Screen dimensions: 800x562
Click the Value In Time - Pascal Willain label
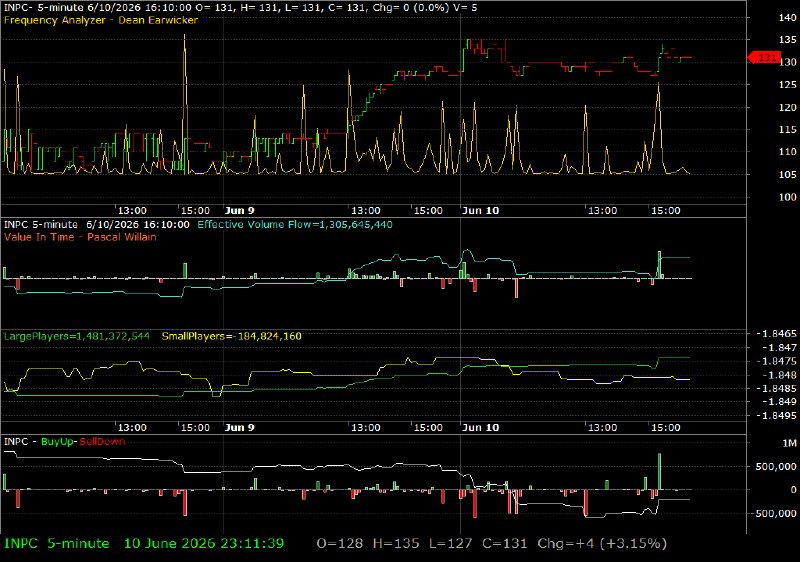pos(80,237)
